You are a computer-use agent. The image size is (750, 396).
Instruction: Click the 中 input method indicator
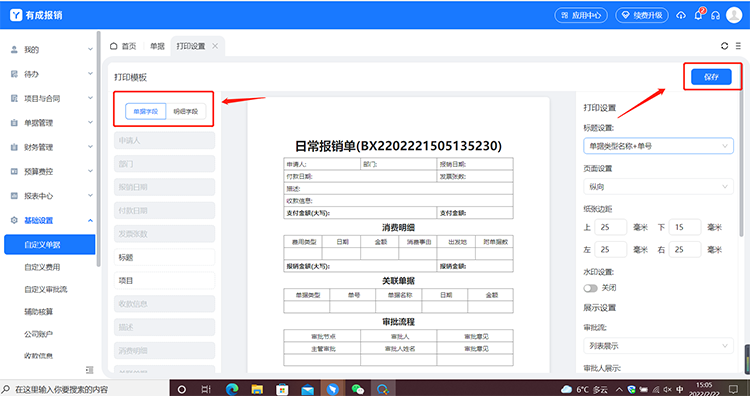click(x=680, y=389)
